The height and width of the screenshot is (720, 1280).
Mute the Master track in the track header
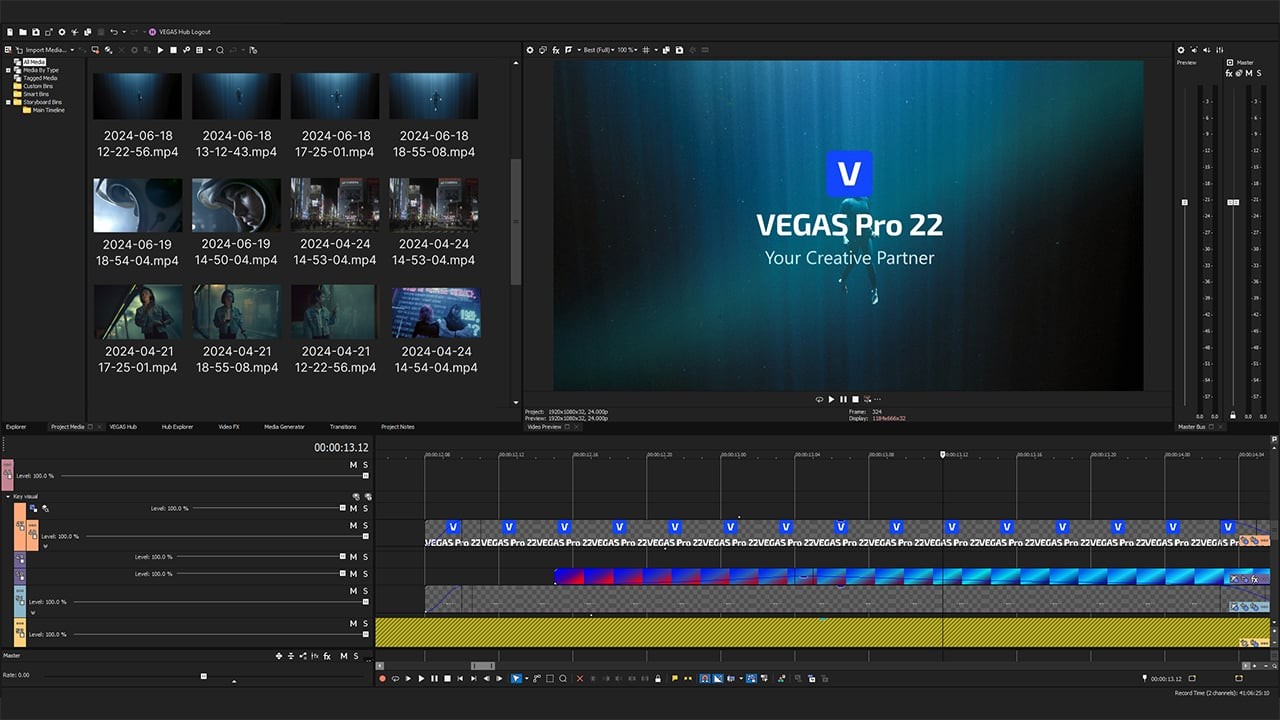(x=344, y=656)
